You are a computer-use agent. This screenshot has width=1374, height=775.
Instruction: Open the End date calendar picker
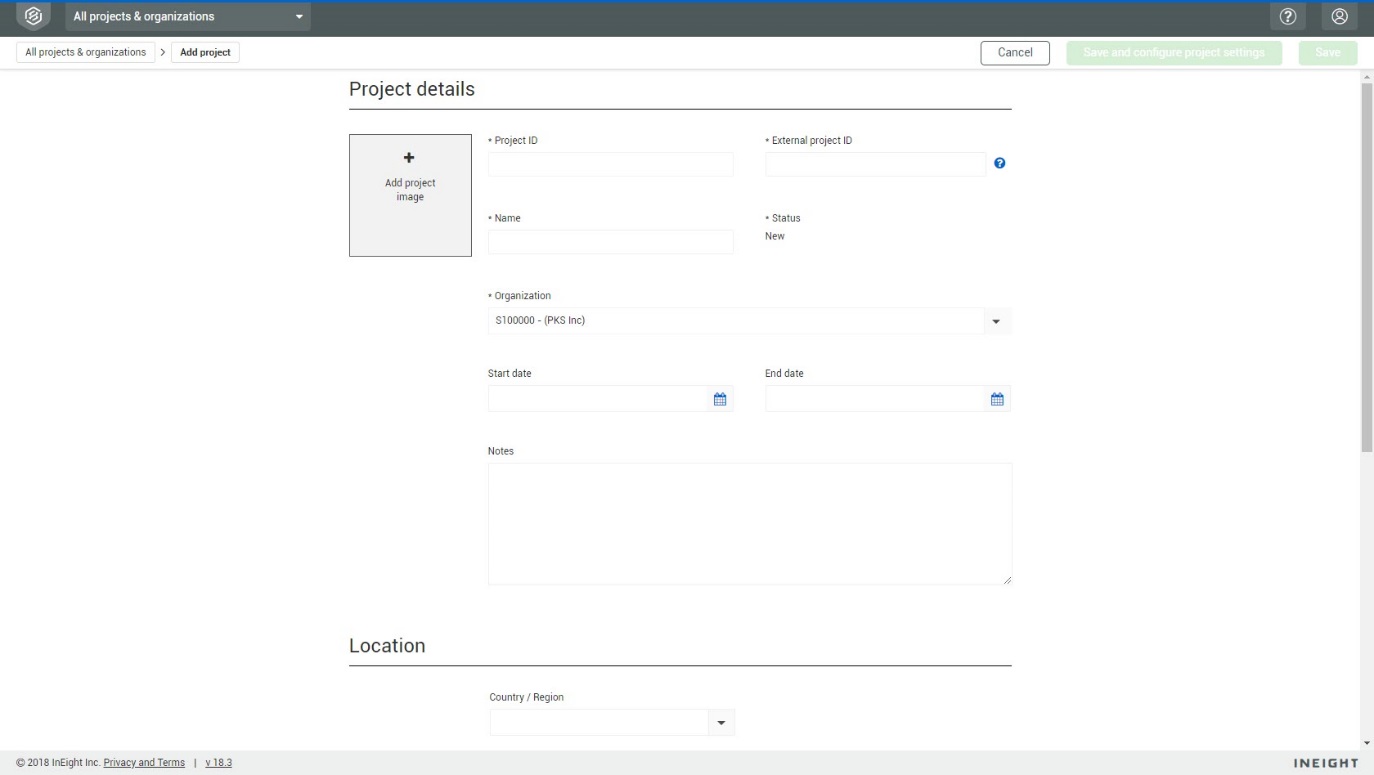[996, 398]
